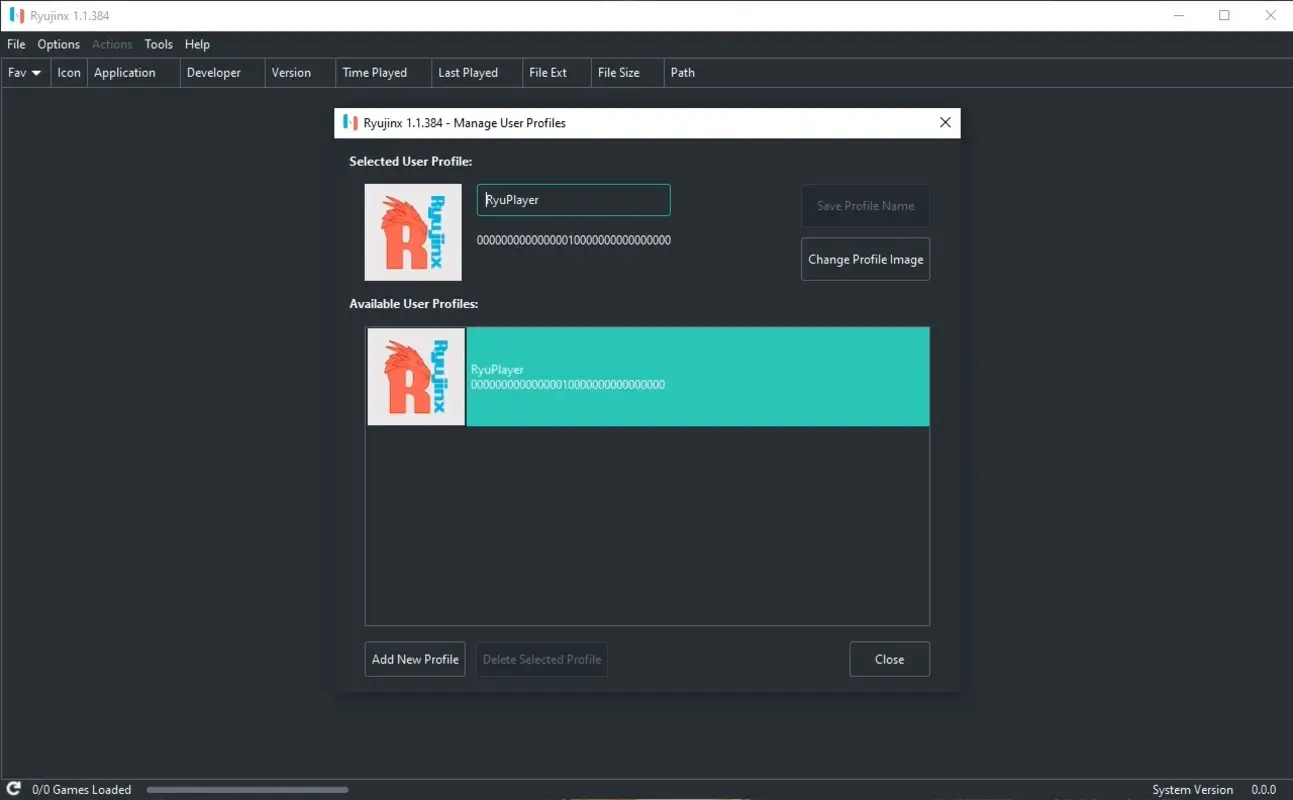Expand the Fav filter dropdown
1293x800 pixels.
coord(24,72)
